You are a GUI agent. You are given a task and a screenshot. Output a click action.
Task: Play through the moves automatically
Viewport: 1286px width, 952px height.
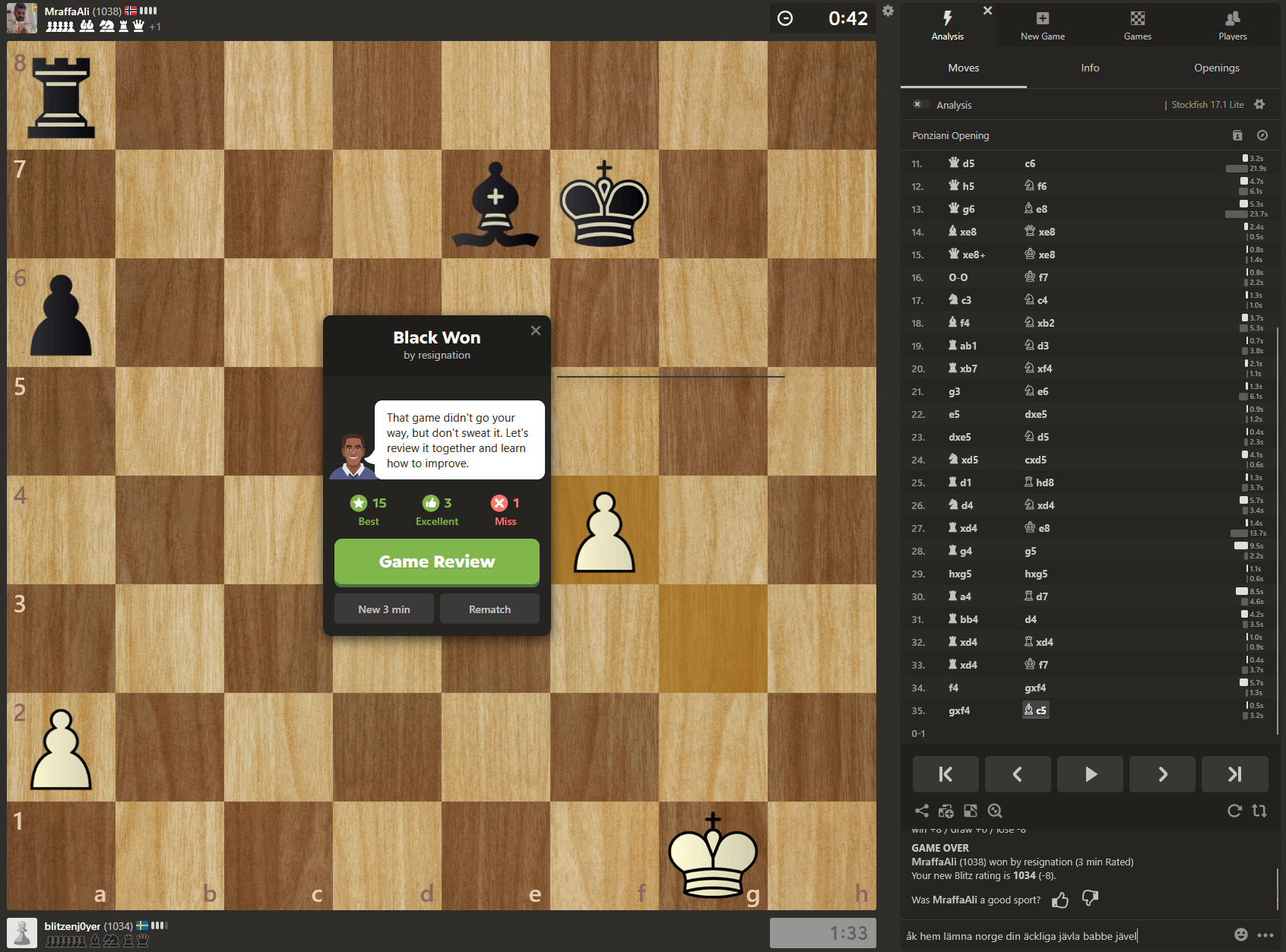click(x=1090, y=774)
